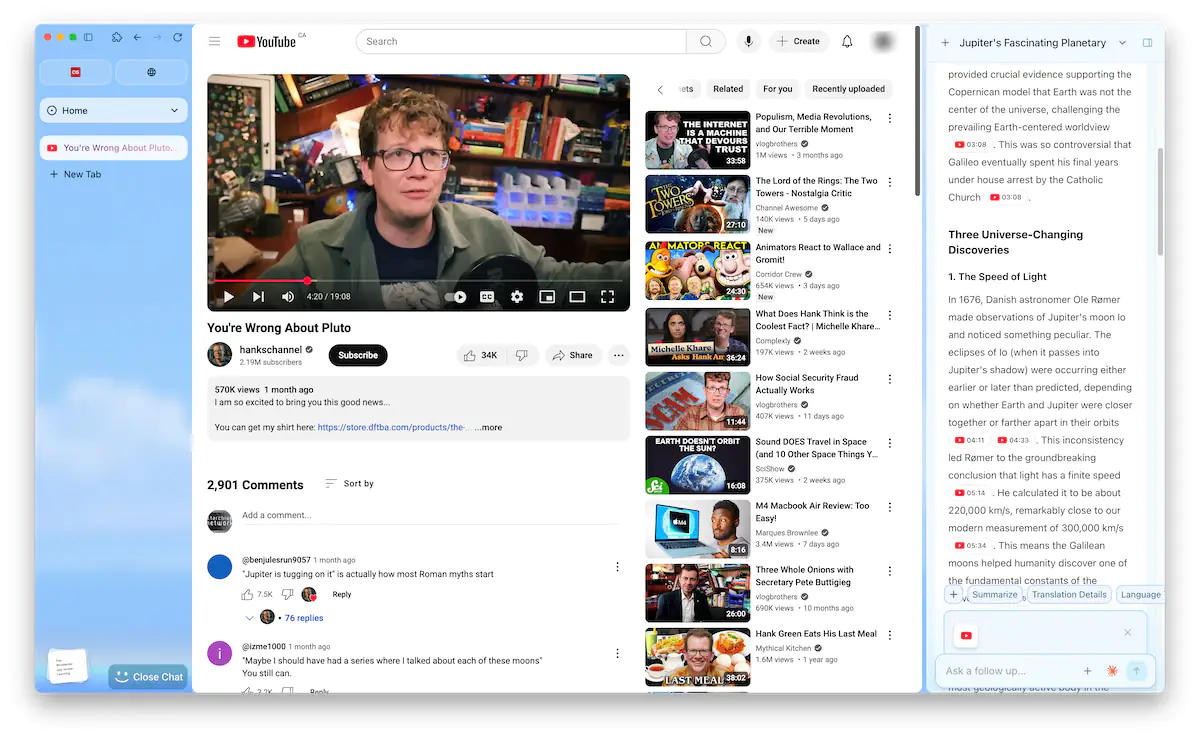Subscribe to hankschannel
Viewport: 1200px width, 739px height.
pos(358,355)
